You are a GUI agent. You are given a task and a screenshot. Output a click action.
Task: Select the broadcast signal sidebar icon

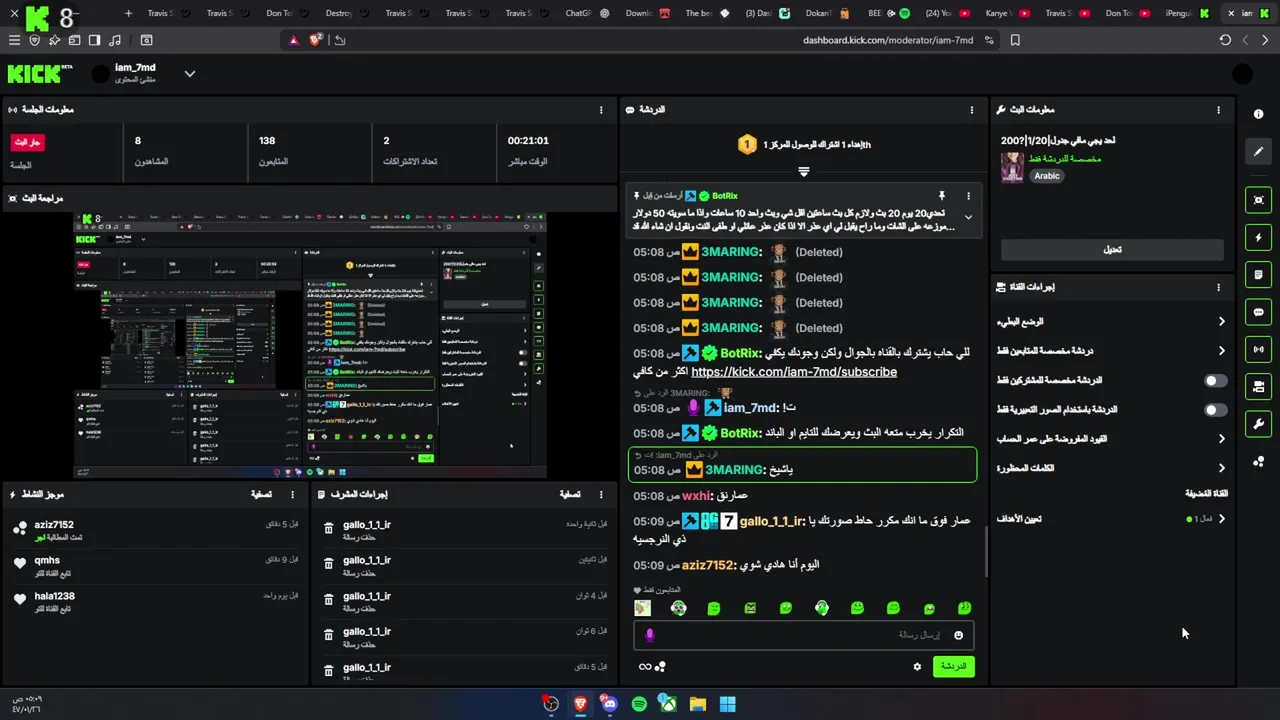click(1258, 349)
